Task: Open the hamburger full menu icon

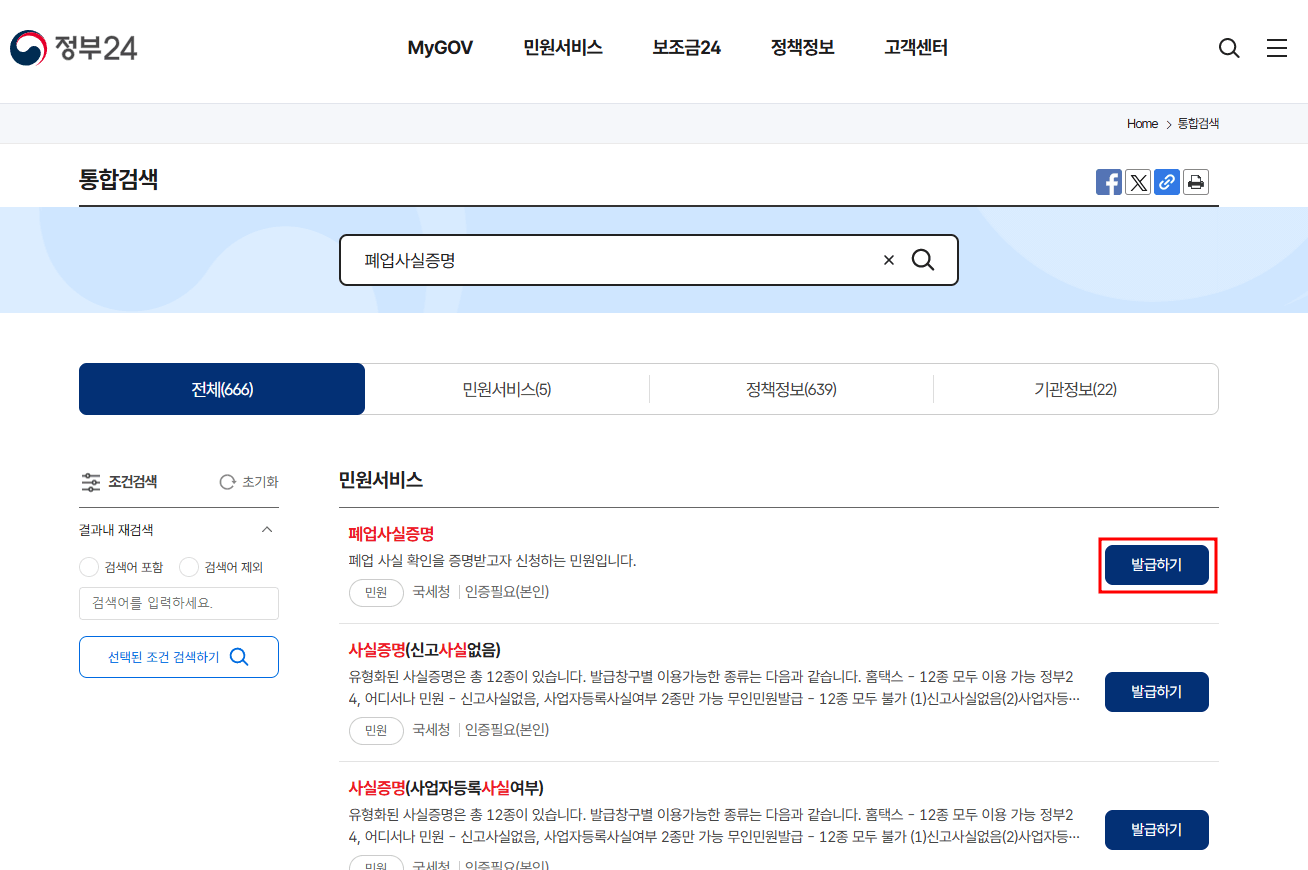Action: (x=1277, y=48)
